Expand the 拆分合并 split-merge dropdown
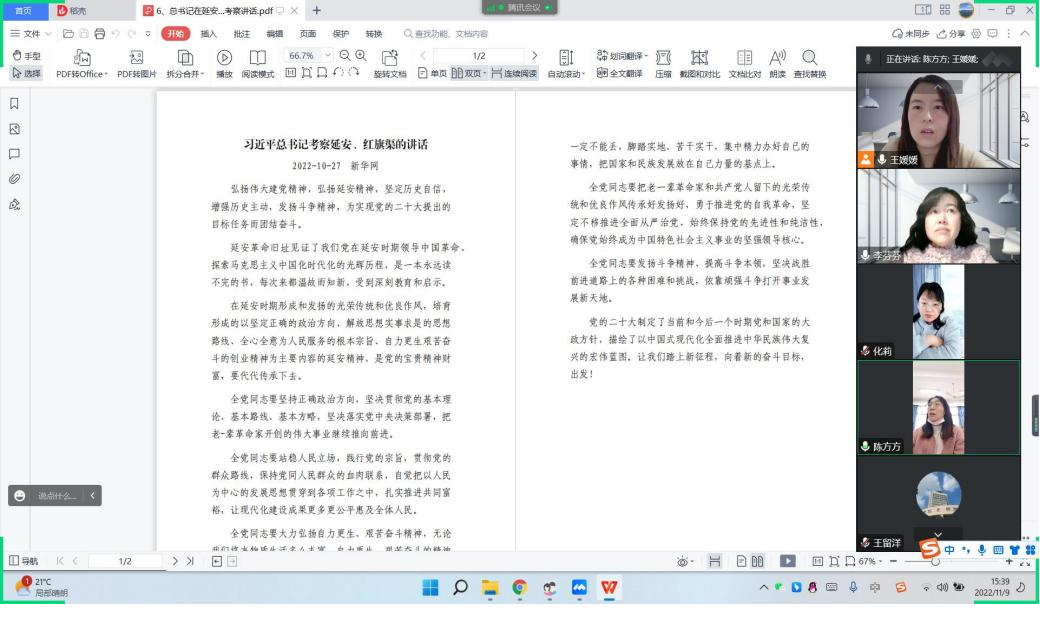 (x=186, y=73)
